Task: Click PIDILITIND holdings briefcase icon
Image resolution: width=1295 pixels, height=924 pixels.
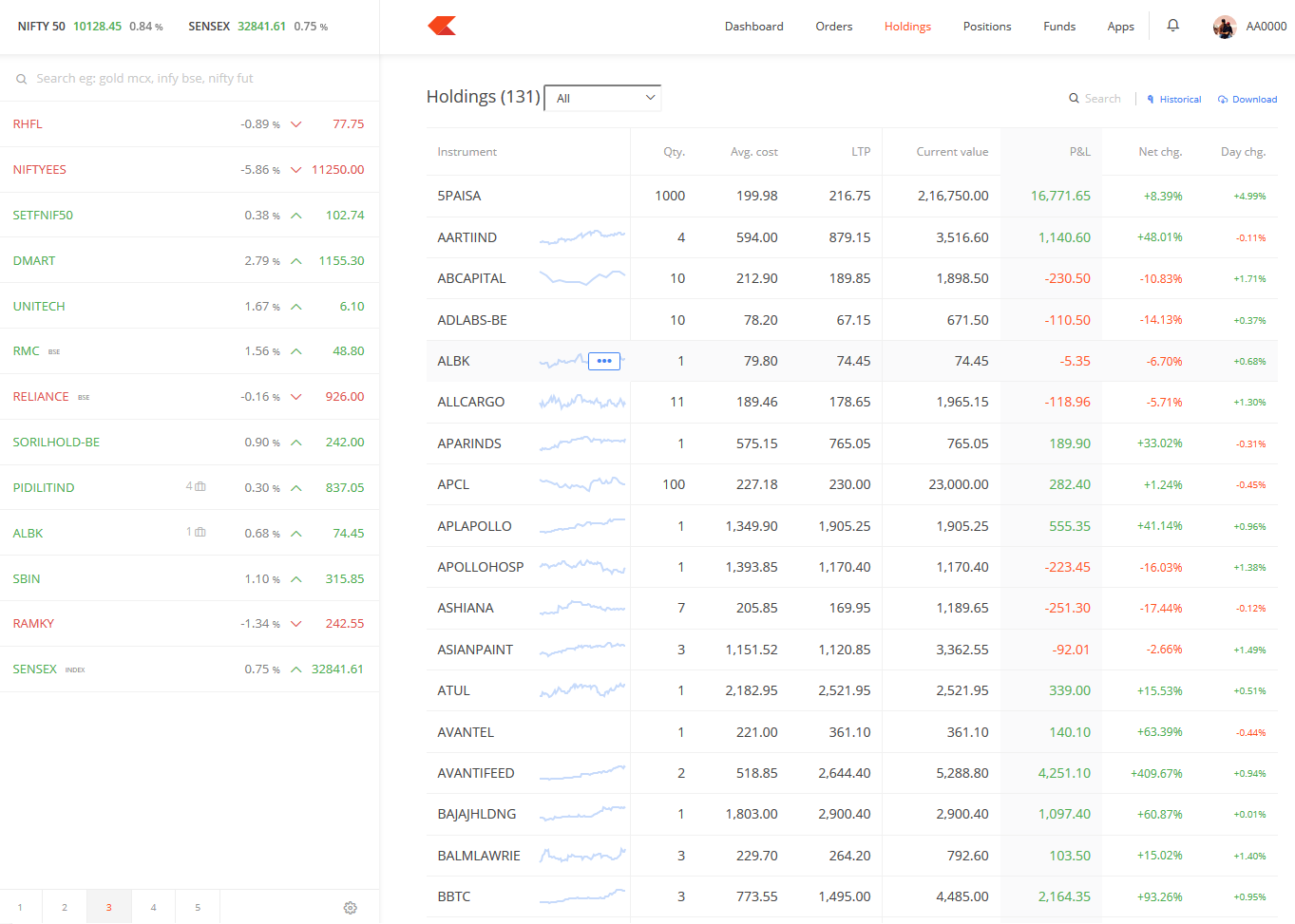Action: point(200,486)
